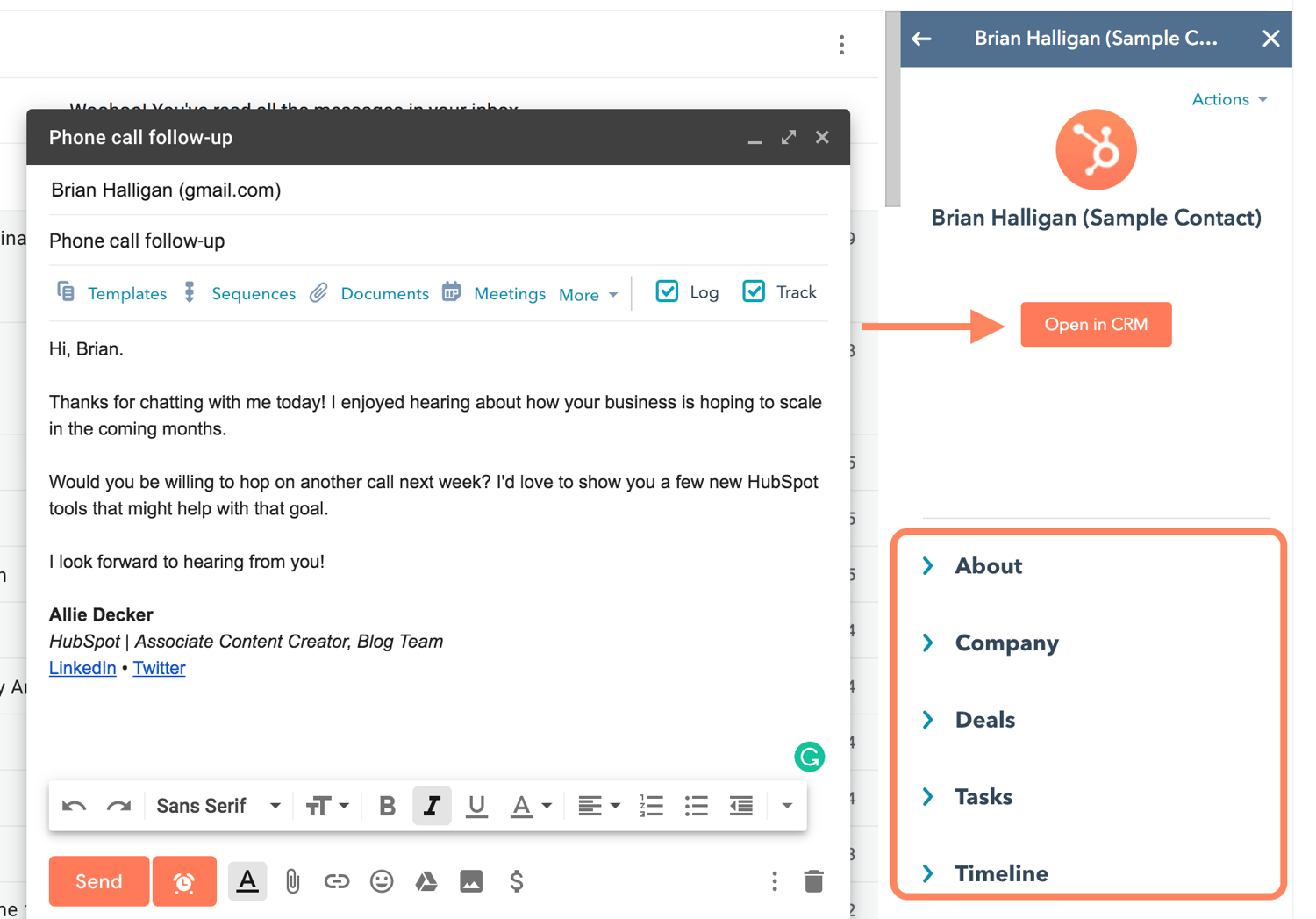Open the Grammarly assistant
The image size is (1316, 919).
tap(809, 756)
